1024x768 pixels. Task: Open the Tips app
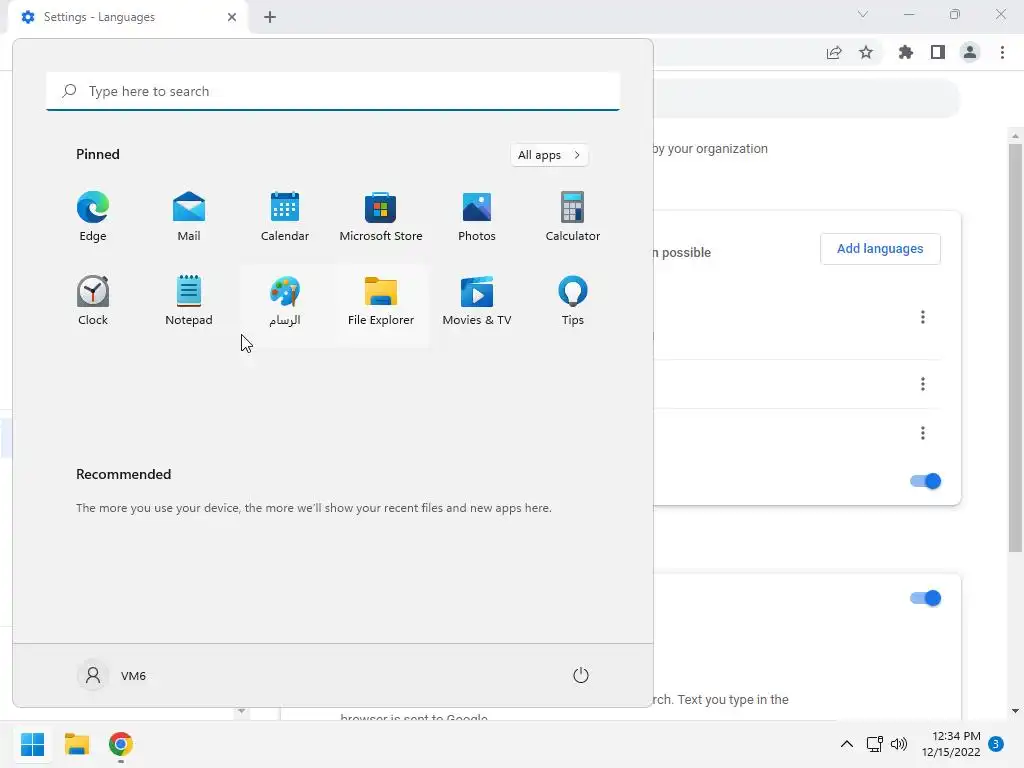click(x=573, y=301)
